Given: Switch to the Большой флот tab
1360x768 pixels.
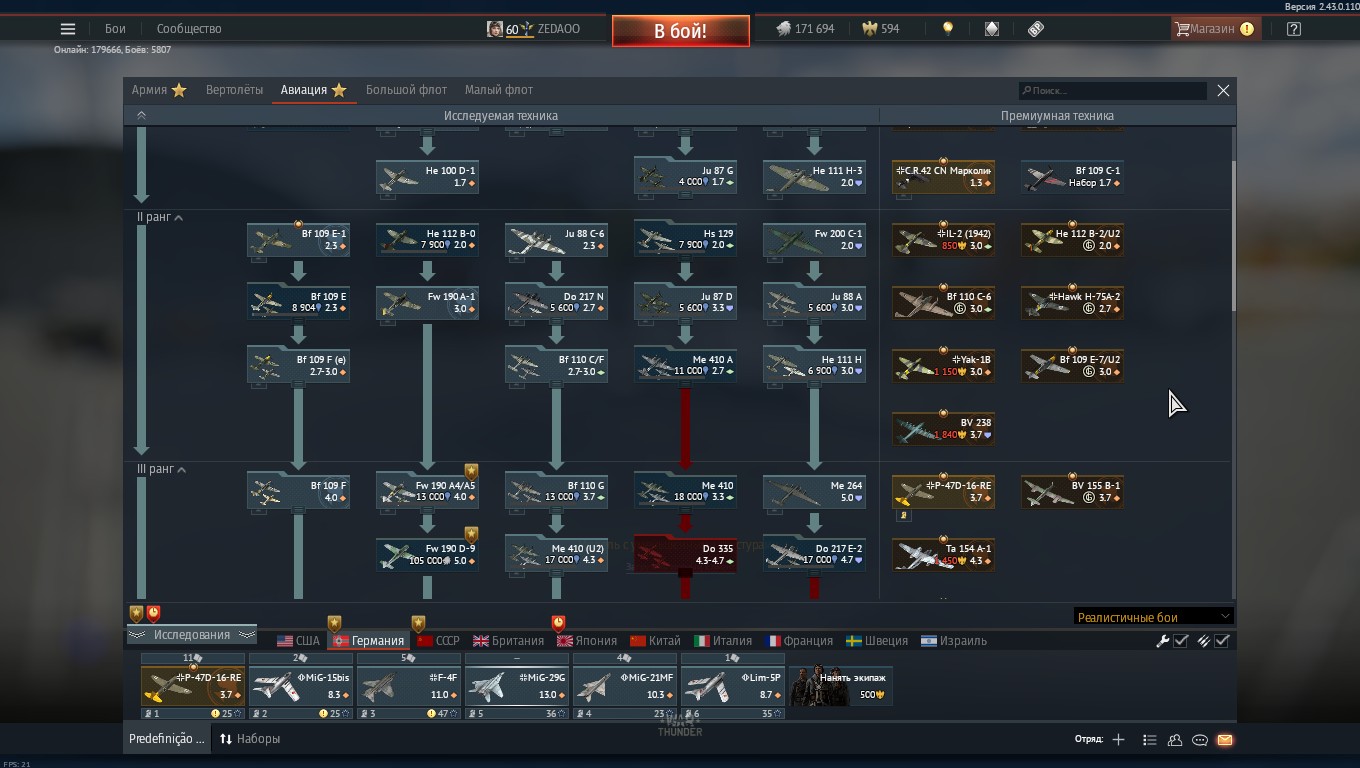Looking at the screenshot, I should (x=406, y=90).
